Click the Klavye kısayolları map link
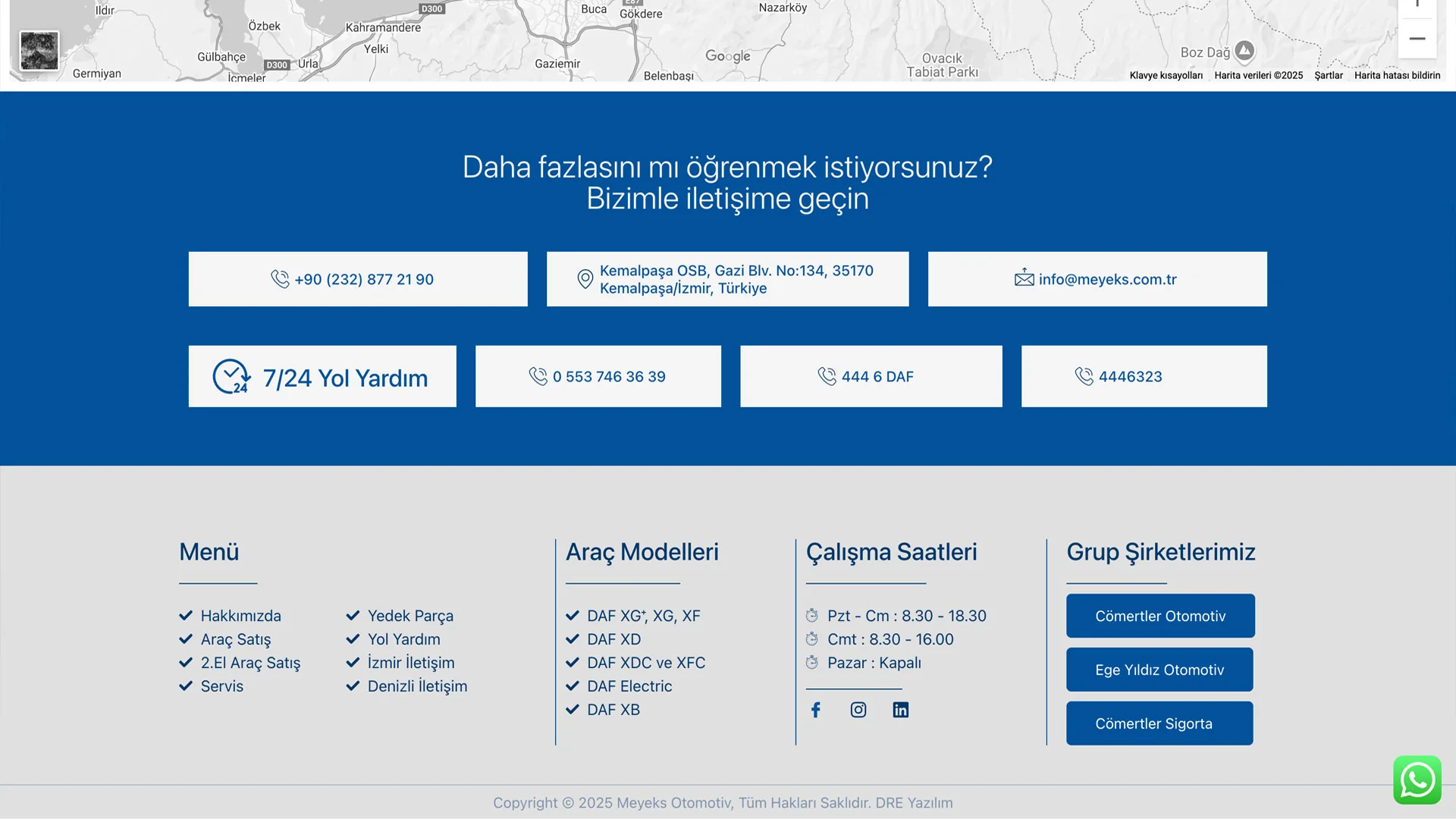This screenshot has width=1456, height=819. (1166, 75)
